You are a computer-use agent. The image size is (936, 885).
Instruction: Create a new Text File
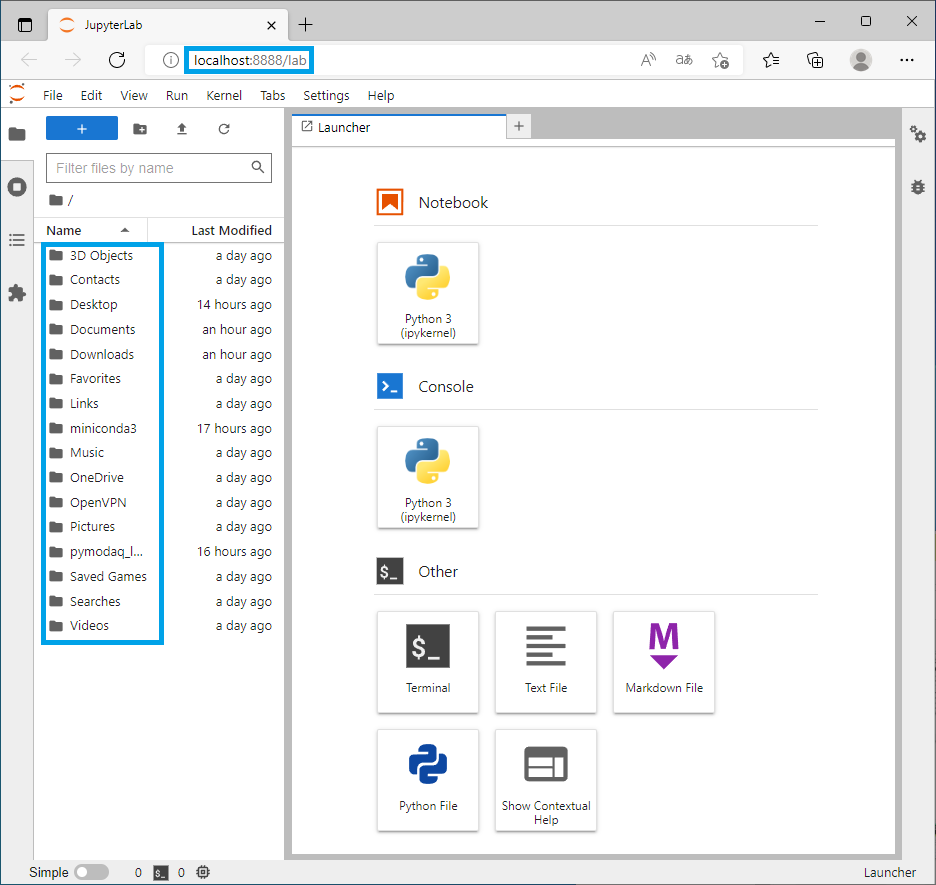click(546, 662)
